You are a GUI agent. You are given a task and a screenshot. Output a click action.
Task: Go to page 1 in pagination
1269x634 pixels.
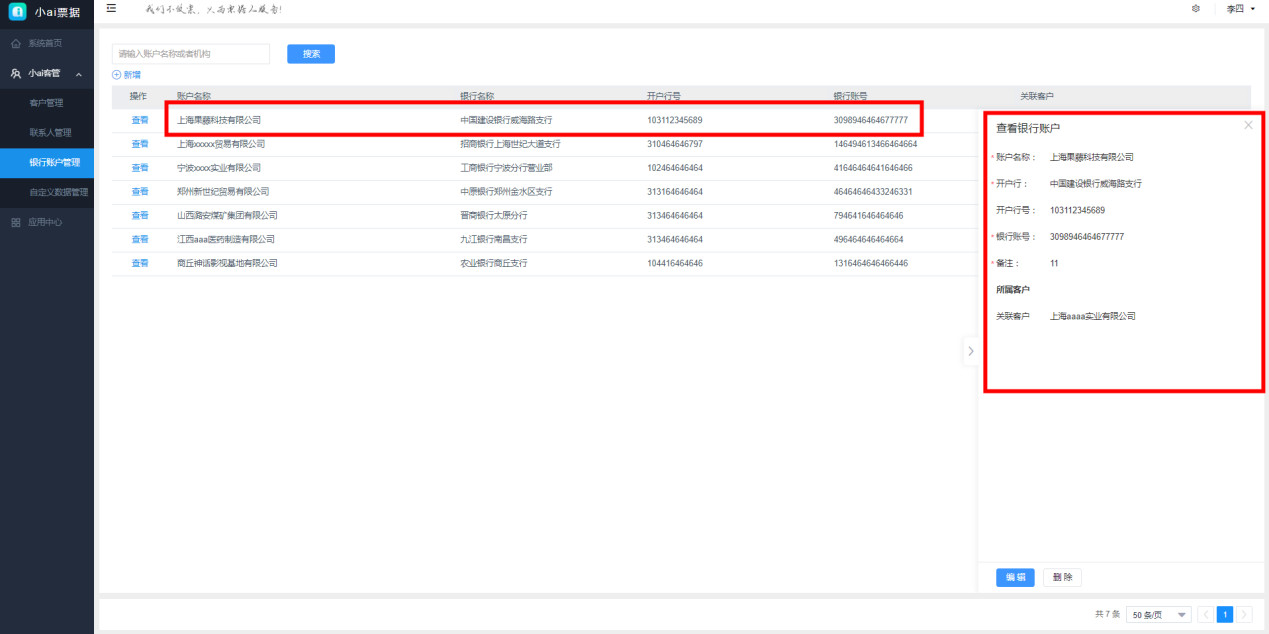click(x=1224, y=615)
